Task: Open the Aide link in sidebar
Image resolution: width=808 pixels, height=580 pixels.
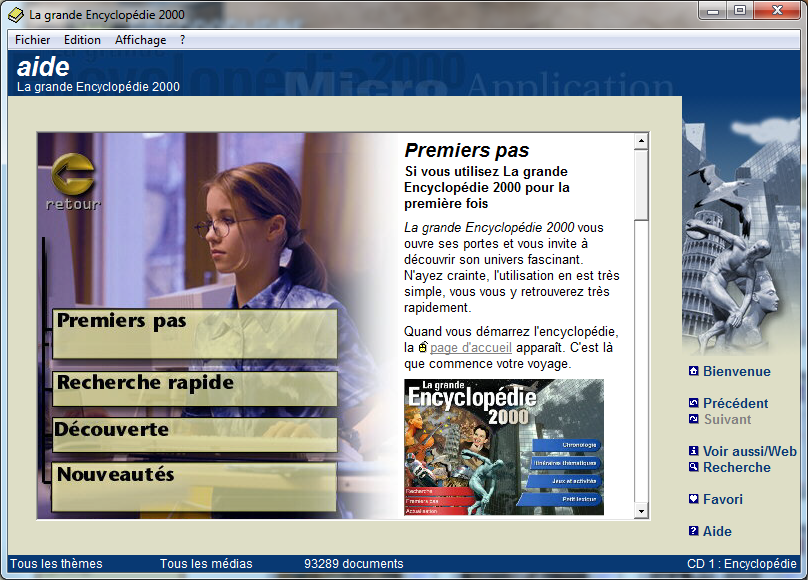Action: (x=717, y=531)
